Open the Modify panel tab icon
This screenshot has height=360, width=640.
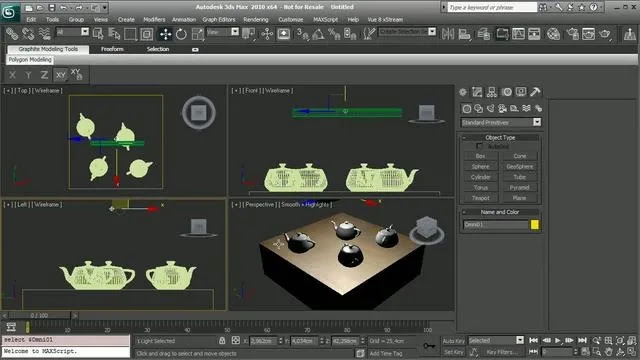[x=477, y=92]
